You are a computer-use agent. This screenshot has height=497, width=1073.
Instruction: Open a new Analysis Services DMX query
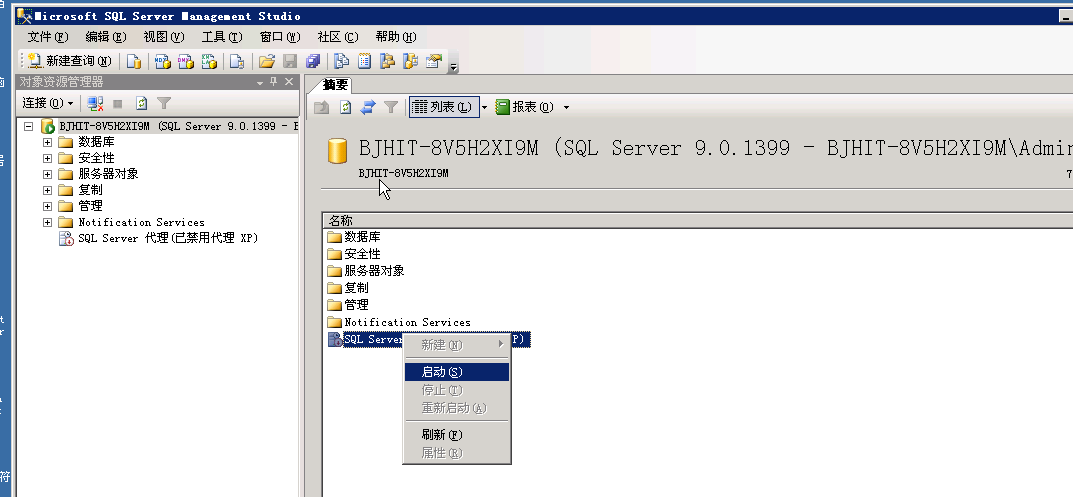pyautogui.click(x=186, y=62)
